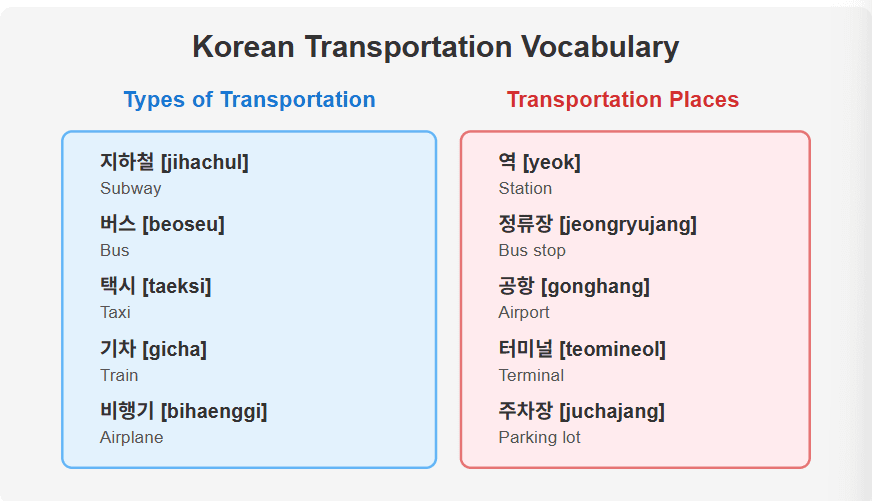This screenshot has width=872, height=501.
Task: Select the Station translation text
Action: pos(525,189)
